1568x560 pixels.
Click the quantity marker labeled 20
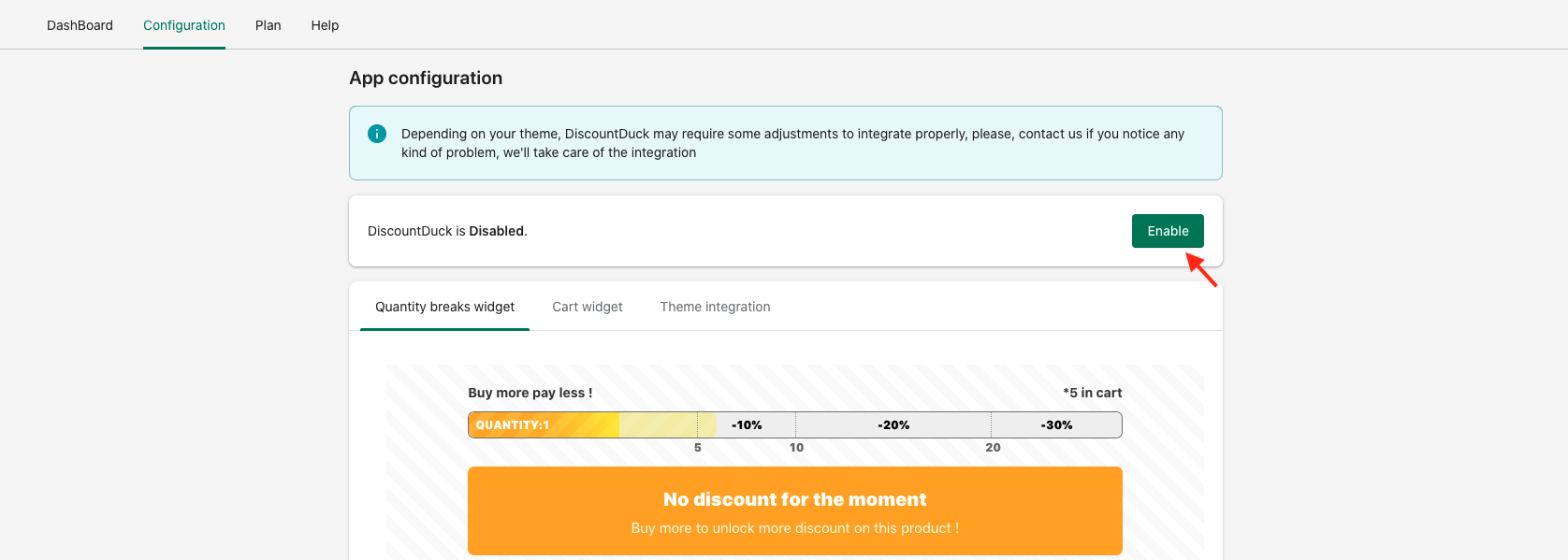click(x=993, y=448)
